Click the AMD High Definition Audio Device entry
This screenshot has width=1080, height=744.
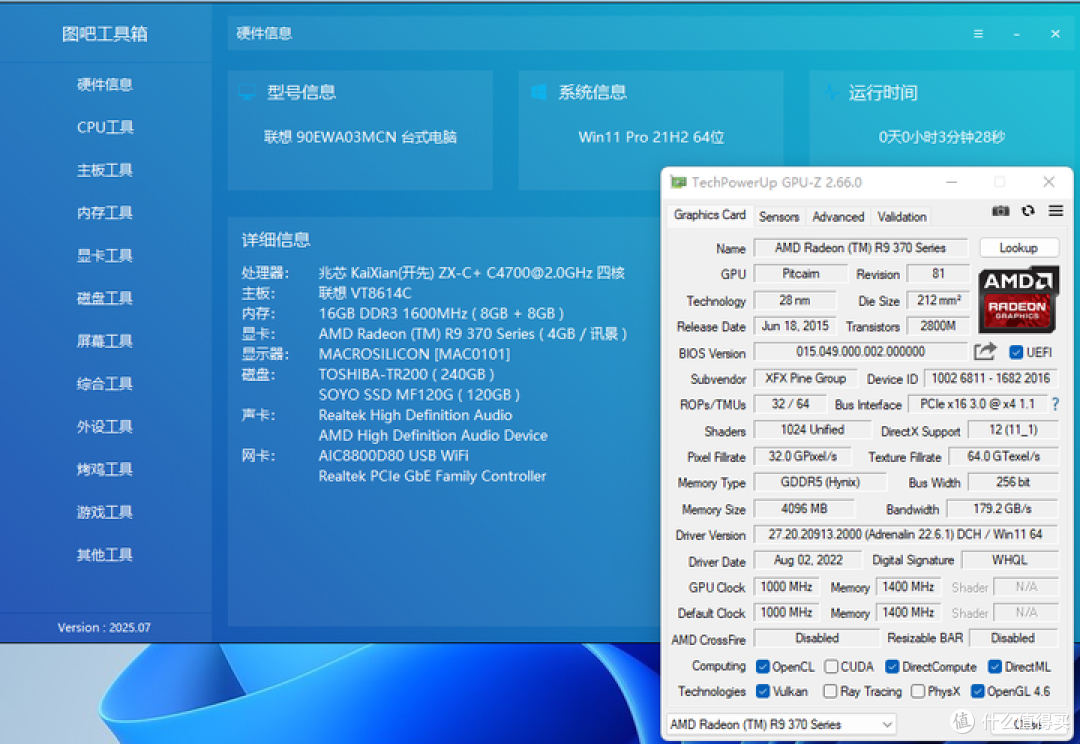point(433,435)
